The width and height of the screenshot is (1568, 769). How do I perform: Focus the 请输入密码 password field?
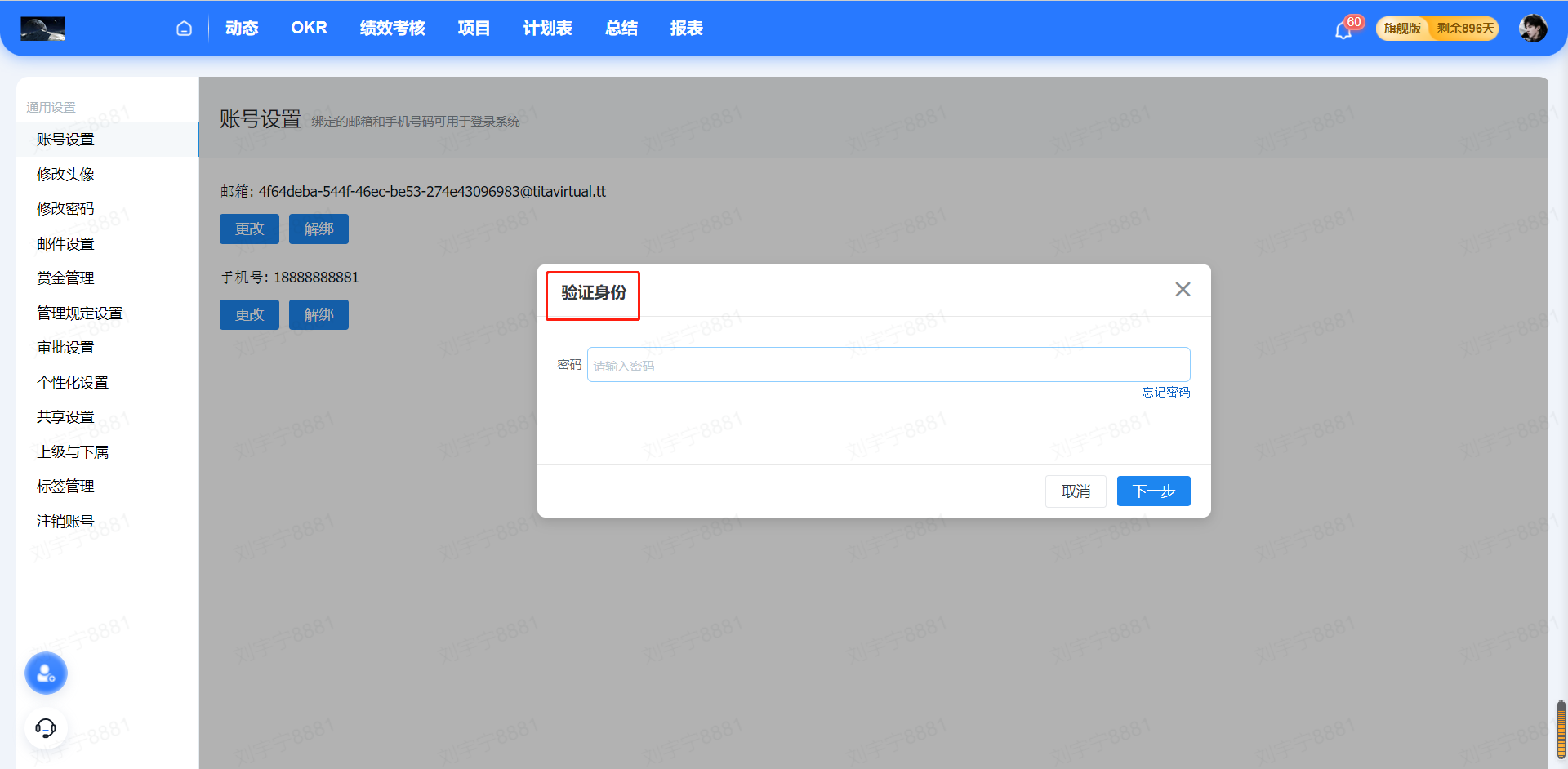coord(888,365)
